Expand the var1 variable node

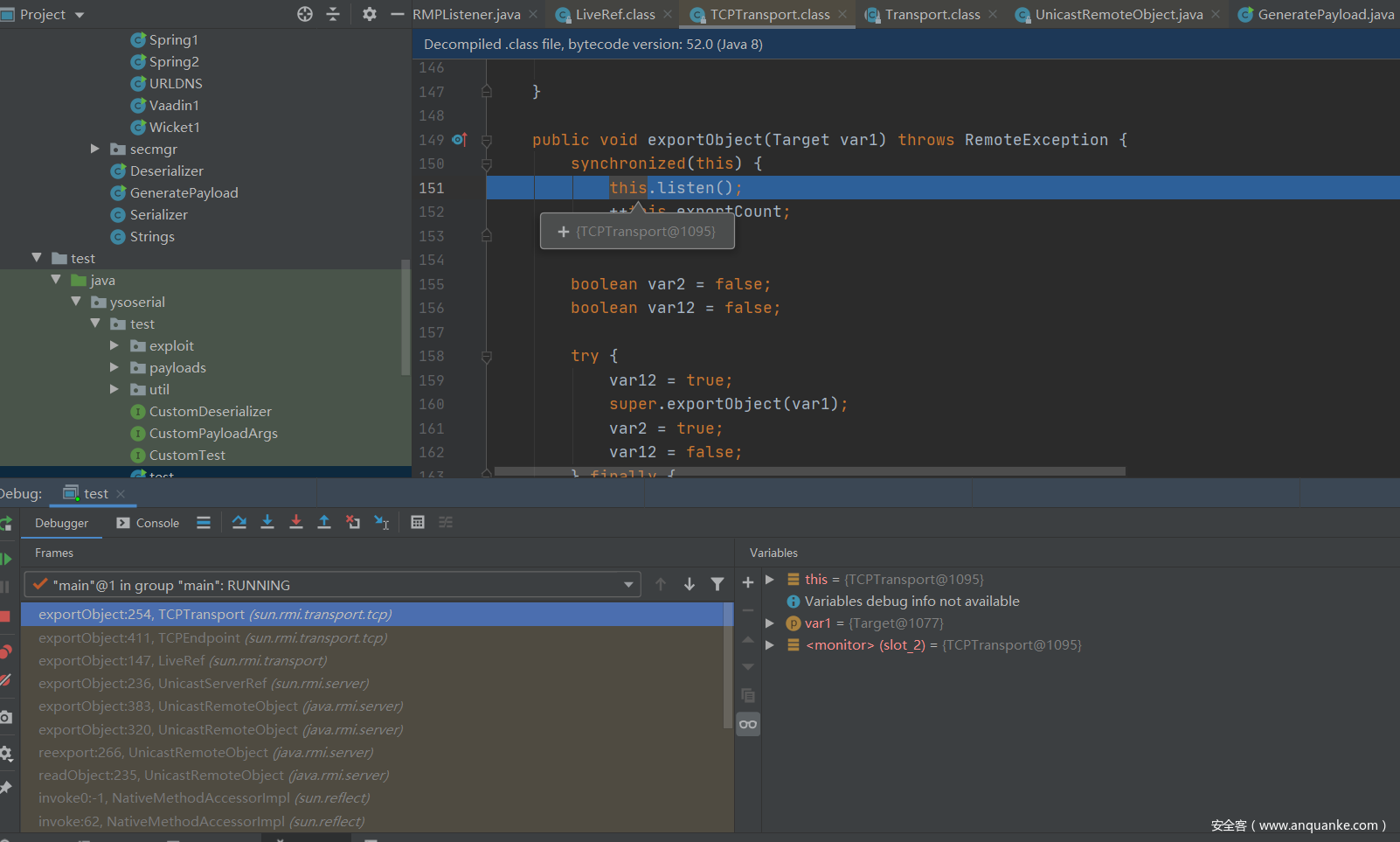coord(770,623)
